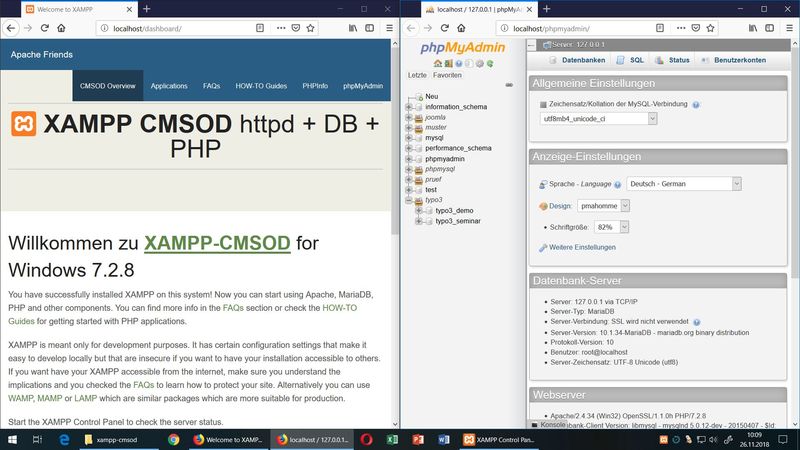Go to home page in phpMyAdmin browser window

(461, 28)
